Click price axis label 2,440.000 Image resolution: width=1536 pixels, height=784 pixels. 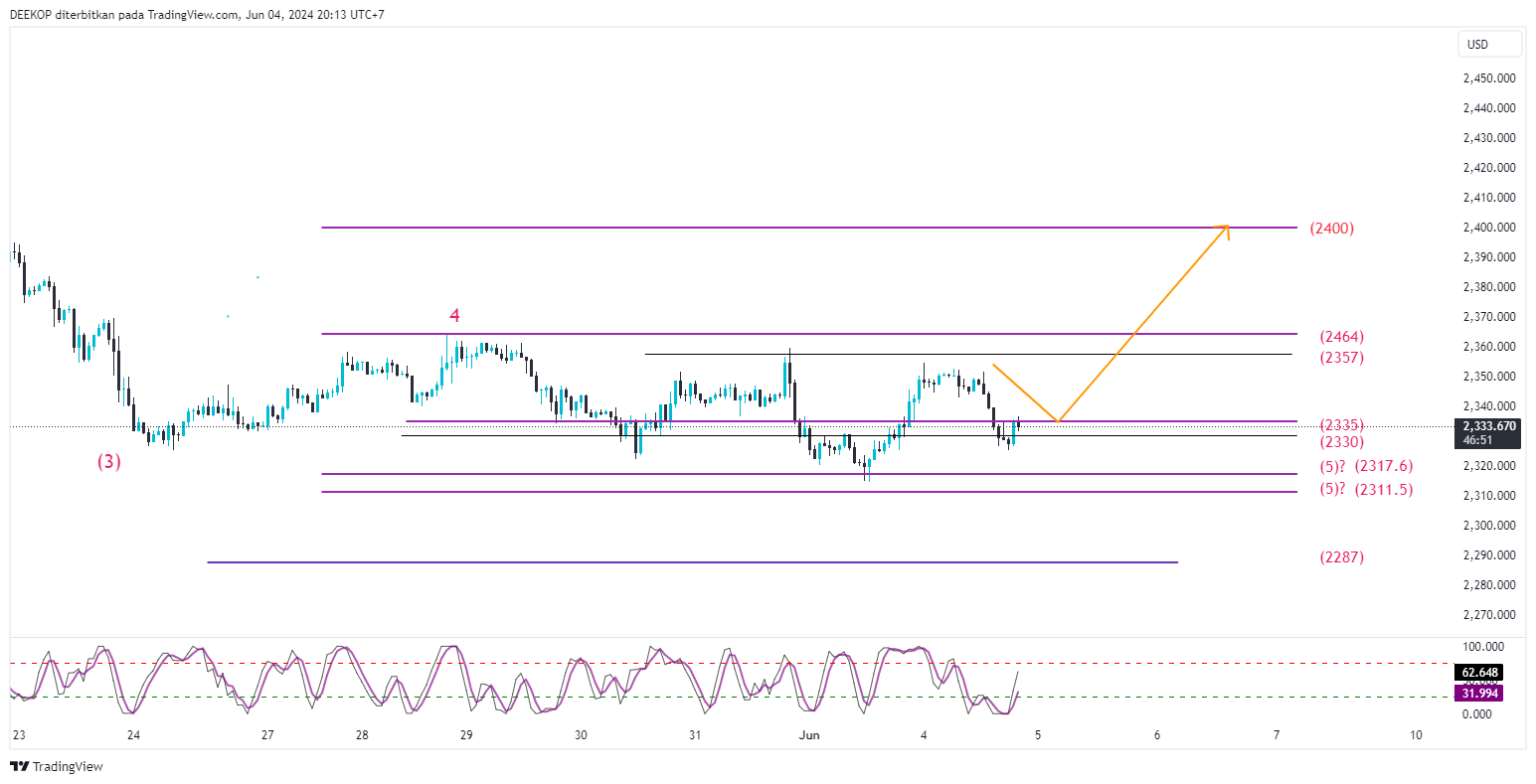1489,108
